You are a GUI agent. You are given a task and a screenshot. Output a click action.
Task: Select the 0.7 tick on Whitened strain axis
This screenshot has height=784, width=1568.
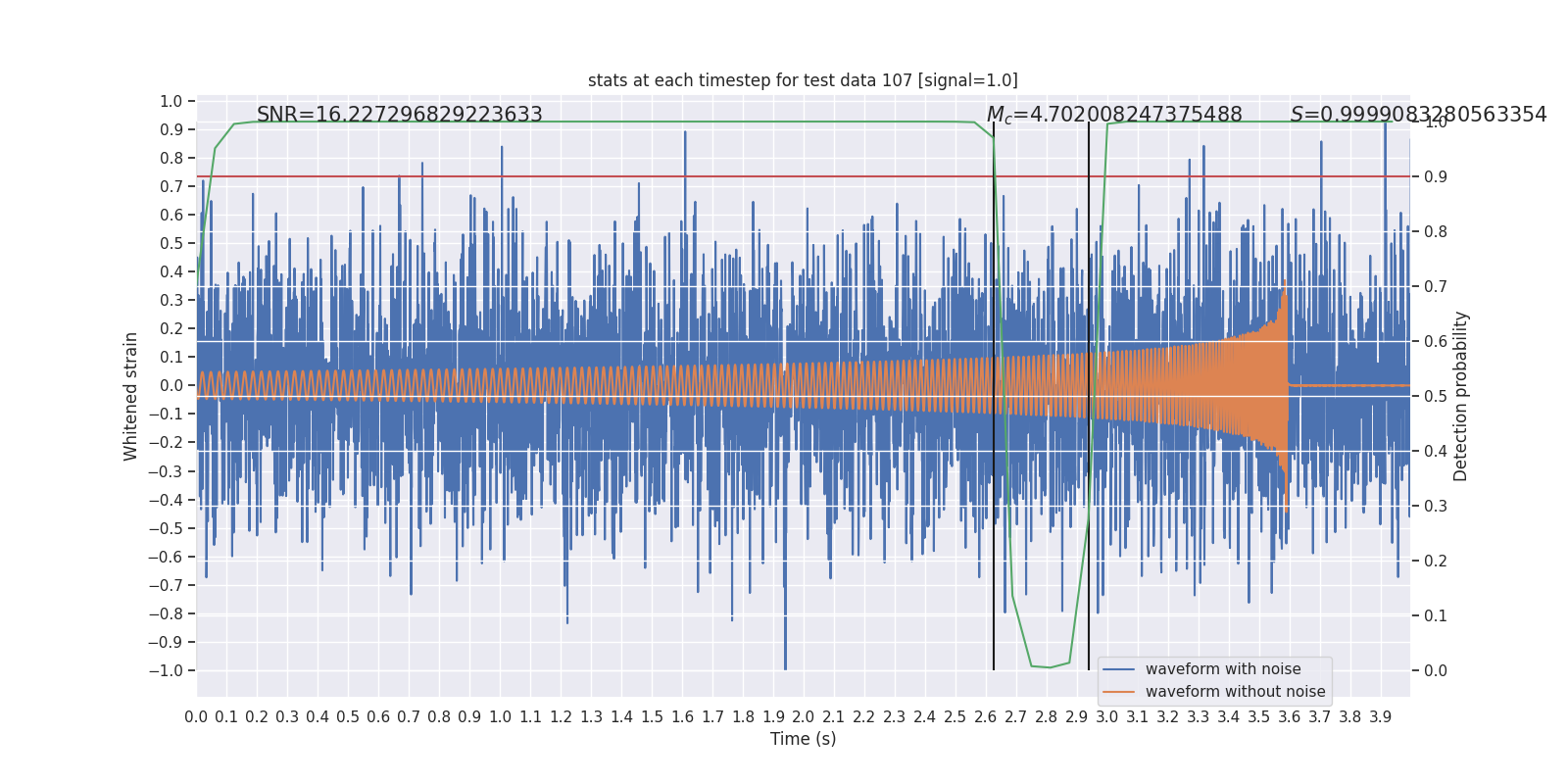pyautogui.click(x=171, y=187)
